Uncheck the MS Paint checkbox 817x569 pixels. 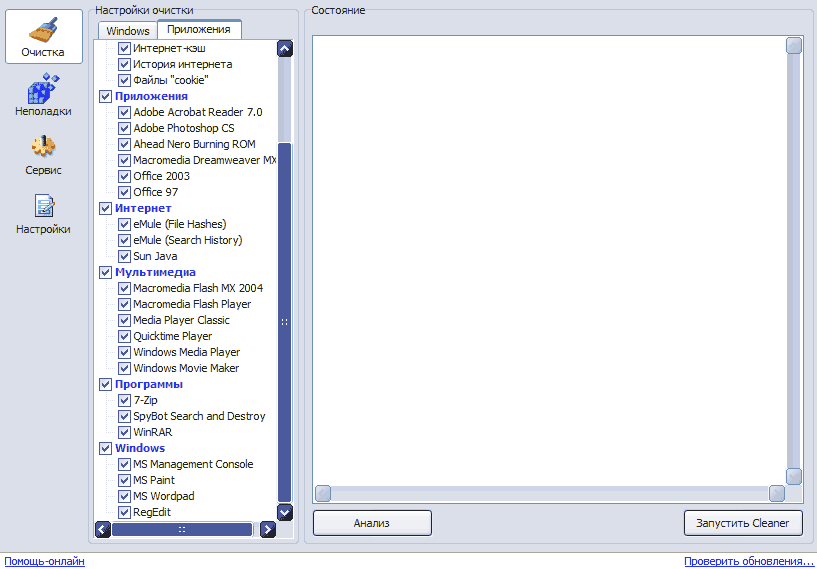(124, 480)
